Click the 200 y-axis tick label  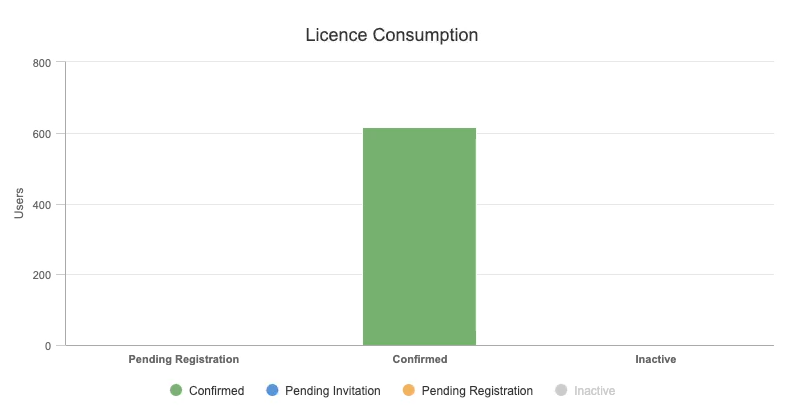click(x=42, y=275)
